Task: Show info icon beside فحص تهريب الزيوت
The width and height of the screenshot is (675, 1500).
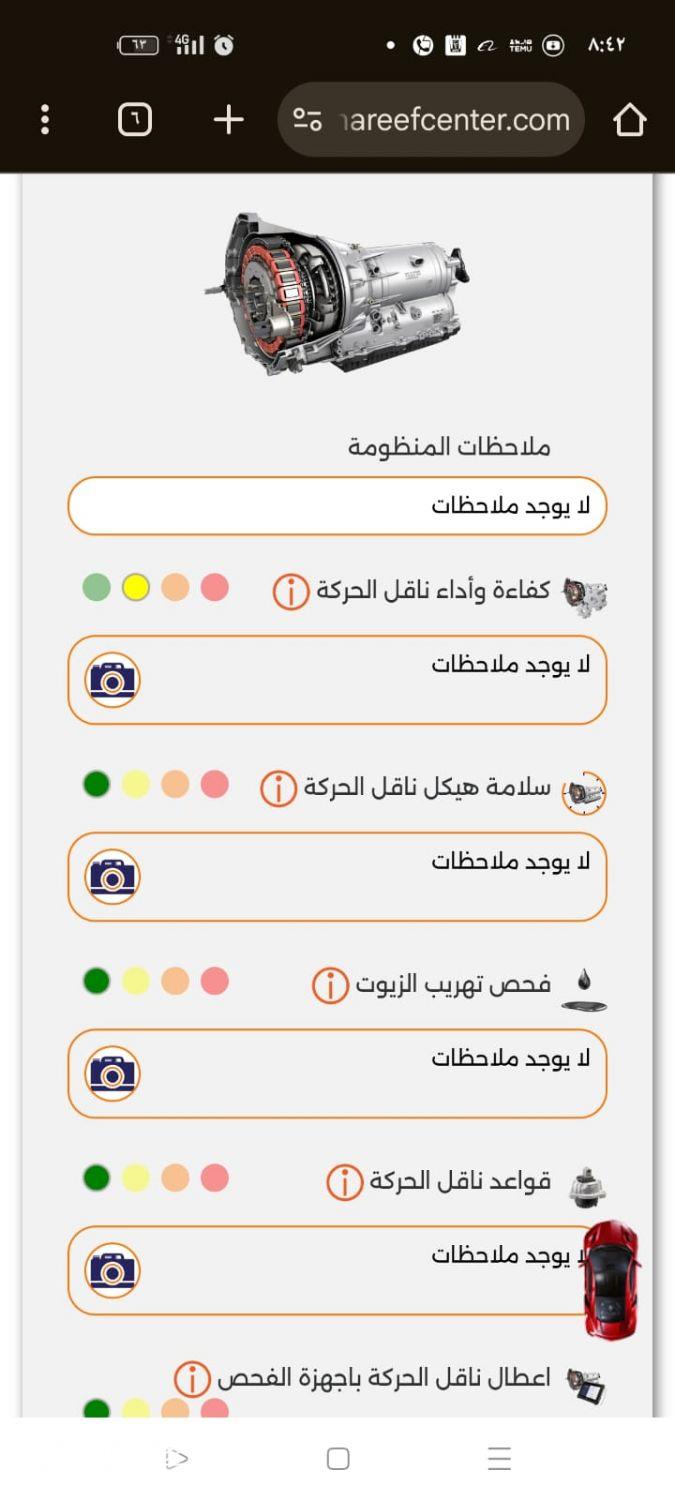Action: [330, 986]
